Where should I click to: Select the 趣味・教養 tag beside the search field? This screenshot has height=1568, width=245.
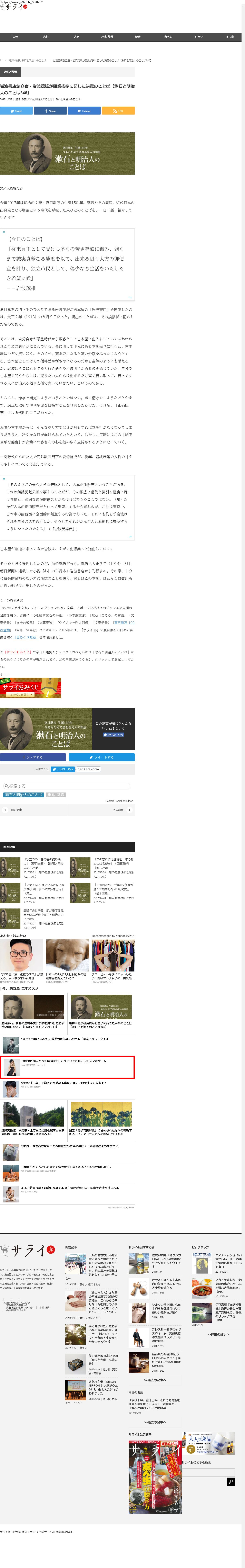pyautogui.click(x=56, y=795)
